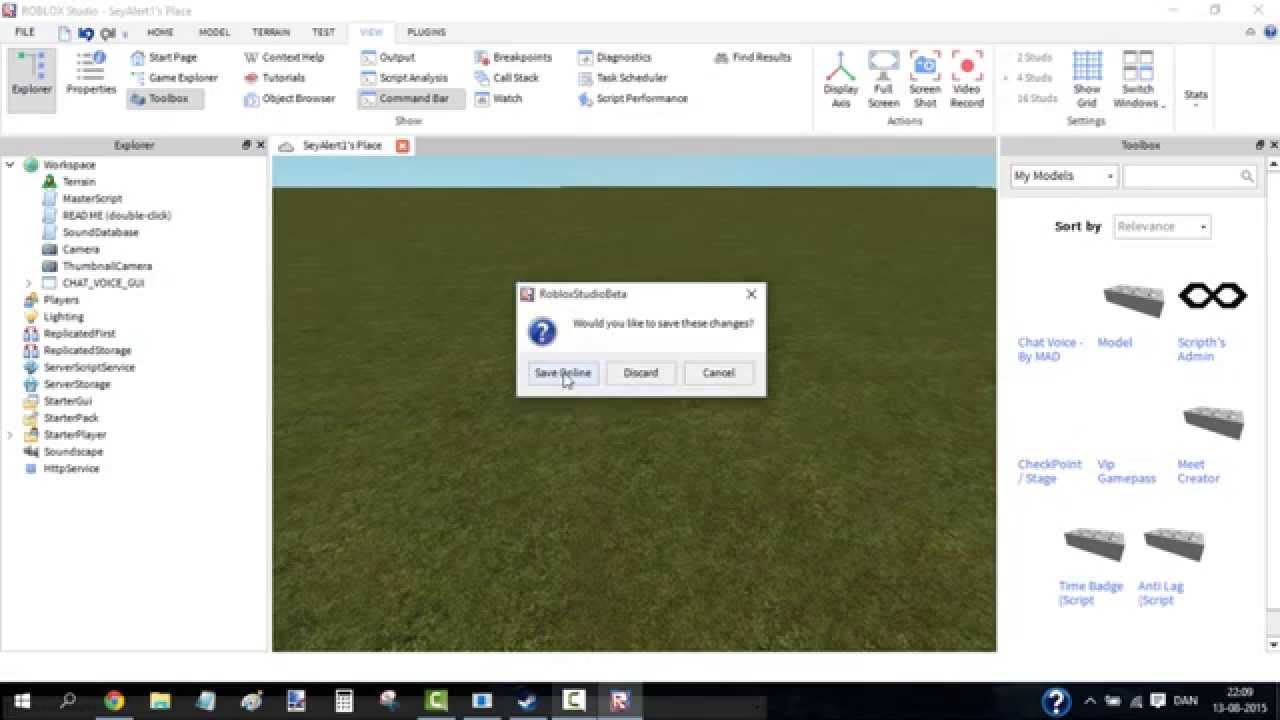Select Lighting in Explorer
The width and height of the screenshot is (1280, 720).
64,317
